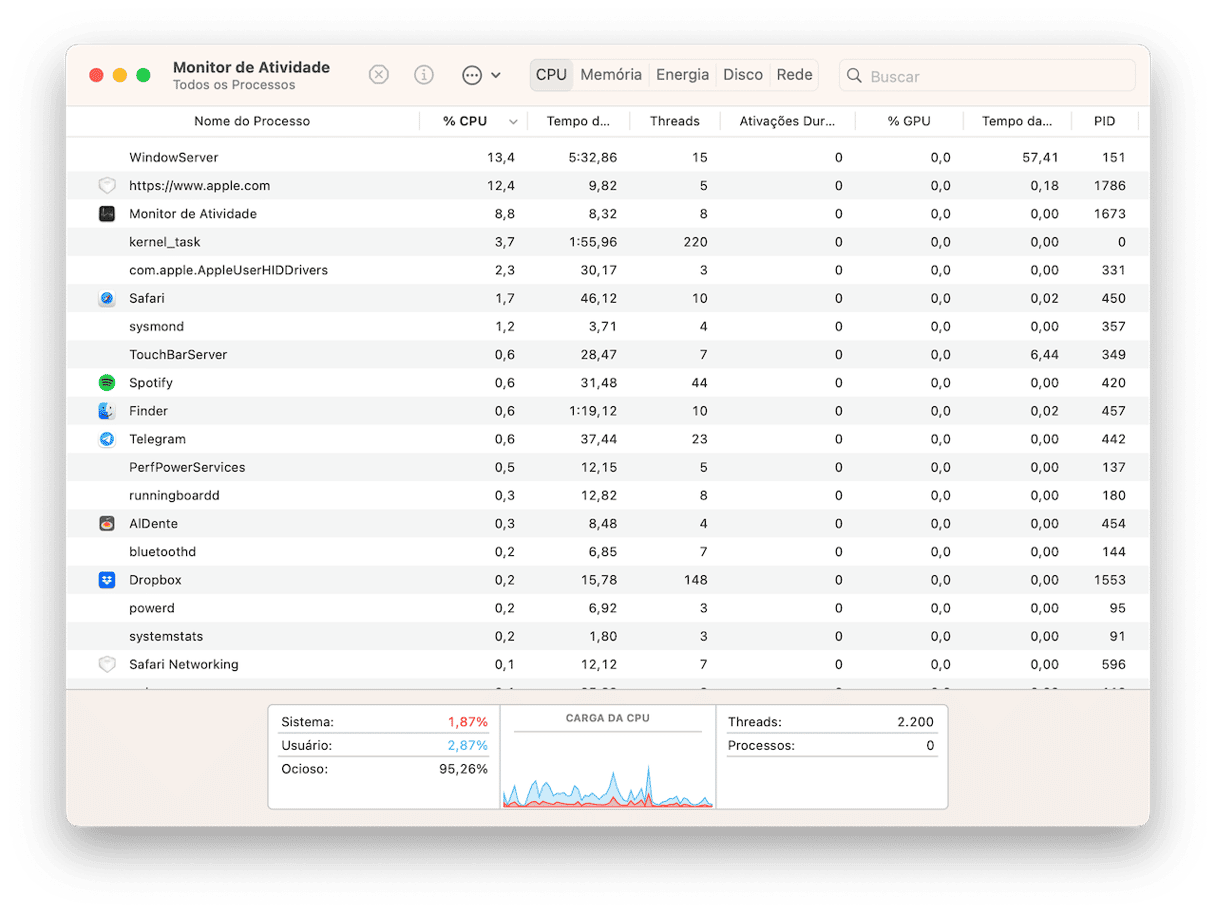
Task: Click the shield icon beside https://www.apple.com
Action: [x=107, y=186]
